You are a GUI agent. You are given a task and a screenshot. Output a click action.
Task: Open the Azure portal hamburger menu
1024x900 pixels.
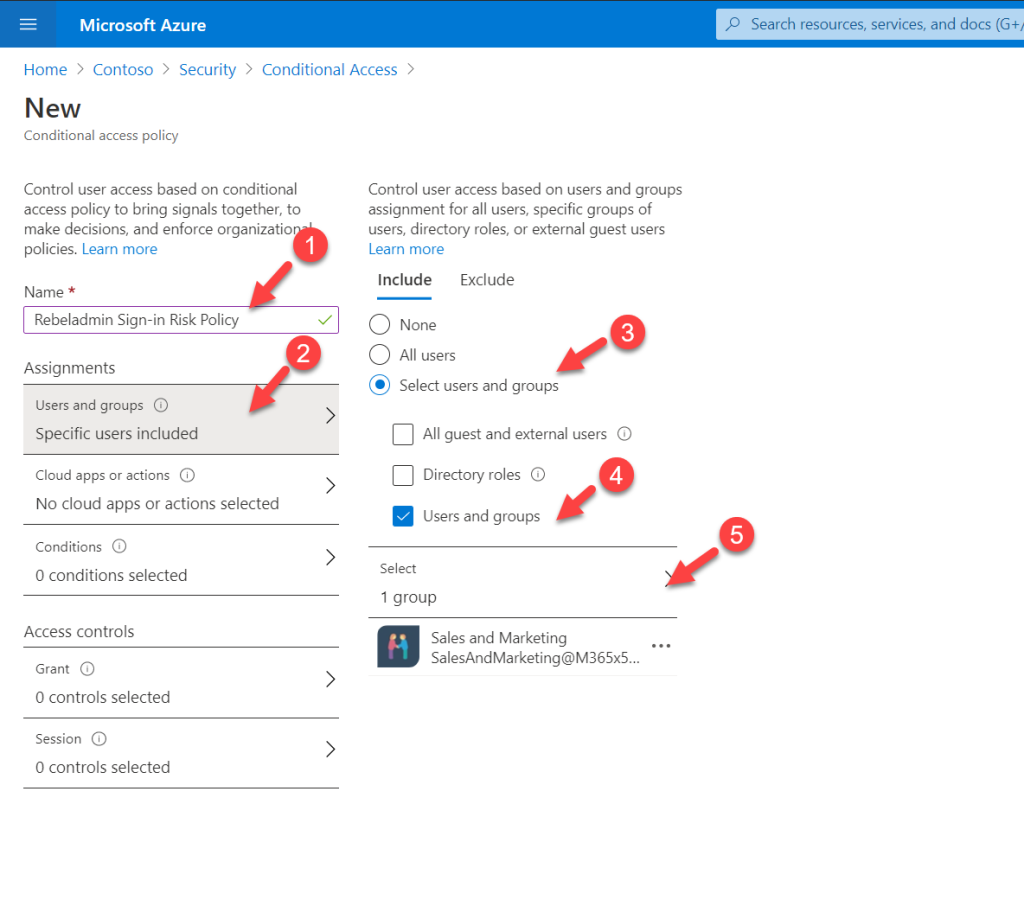coord(27,24)
